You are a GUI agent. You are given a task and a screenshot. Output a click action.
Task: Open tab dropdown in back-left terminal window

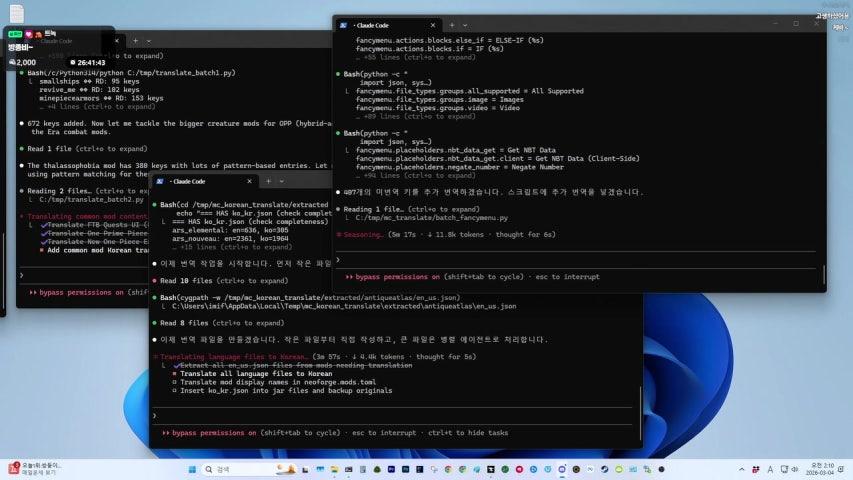click(x=148, y=41)
